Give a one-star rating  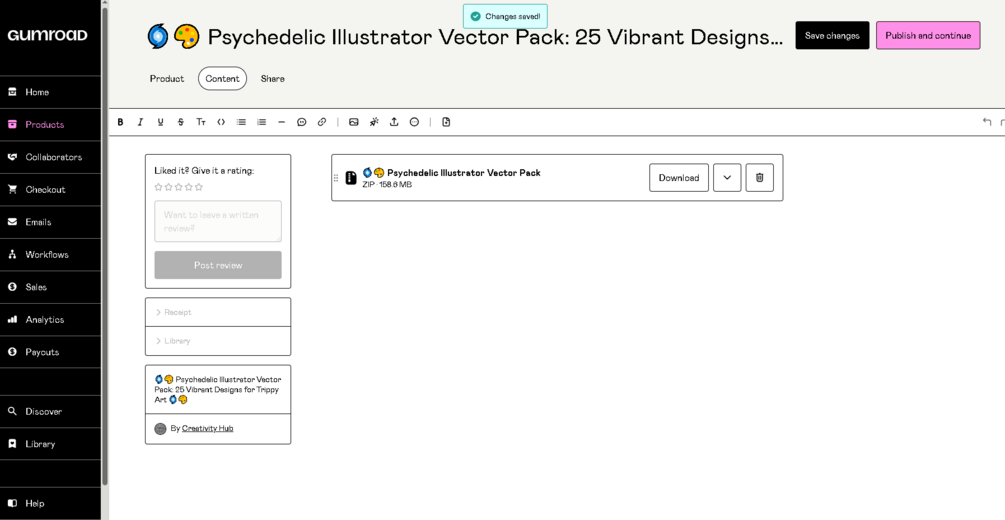tap(158, 187)
